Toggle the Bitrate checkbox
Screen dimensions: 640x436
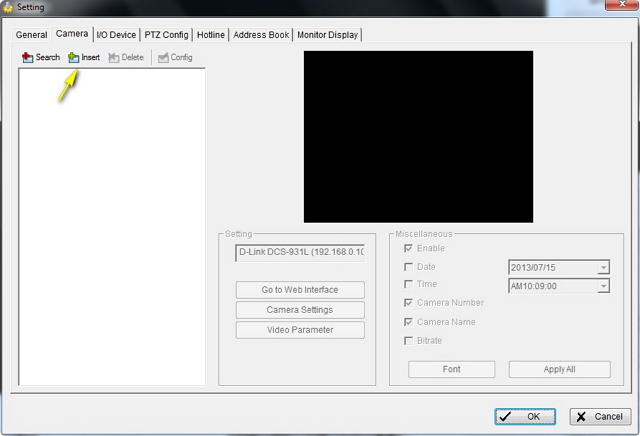(x=408, y=340)
